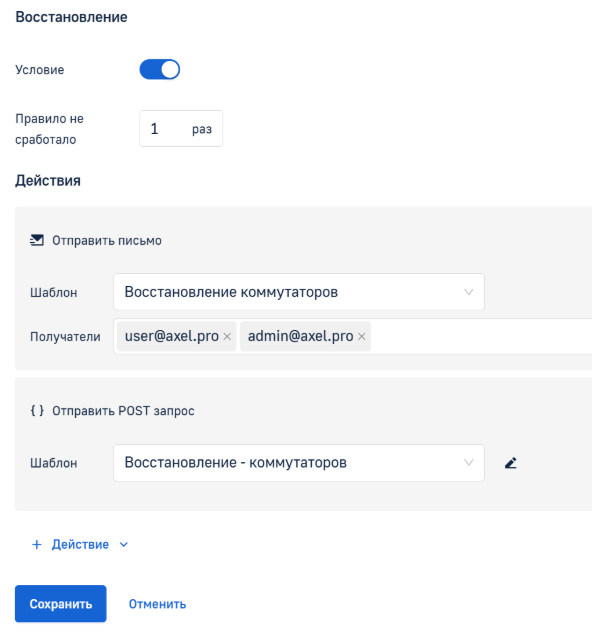Select the admin@axel.pro recipient tag
The image size is (601, 635).
[x=300, y=336]
